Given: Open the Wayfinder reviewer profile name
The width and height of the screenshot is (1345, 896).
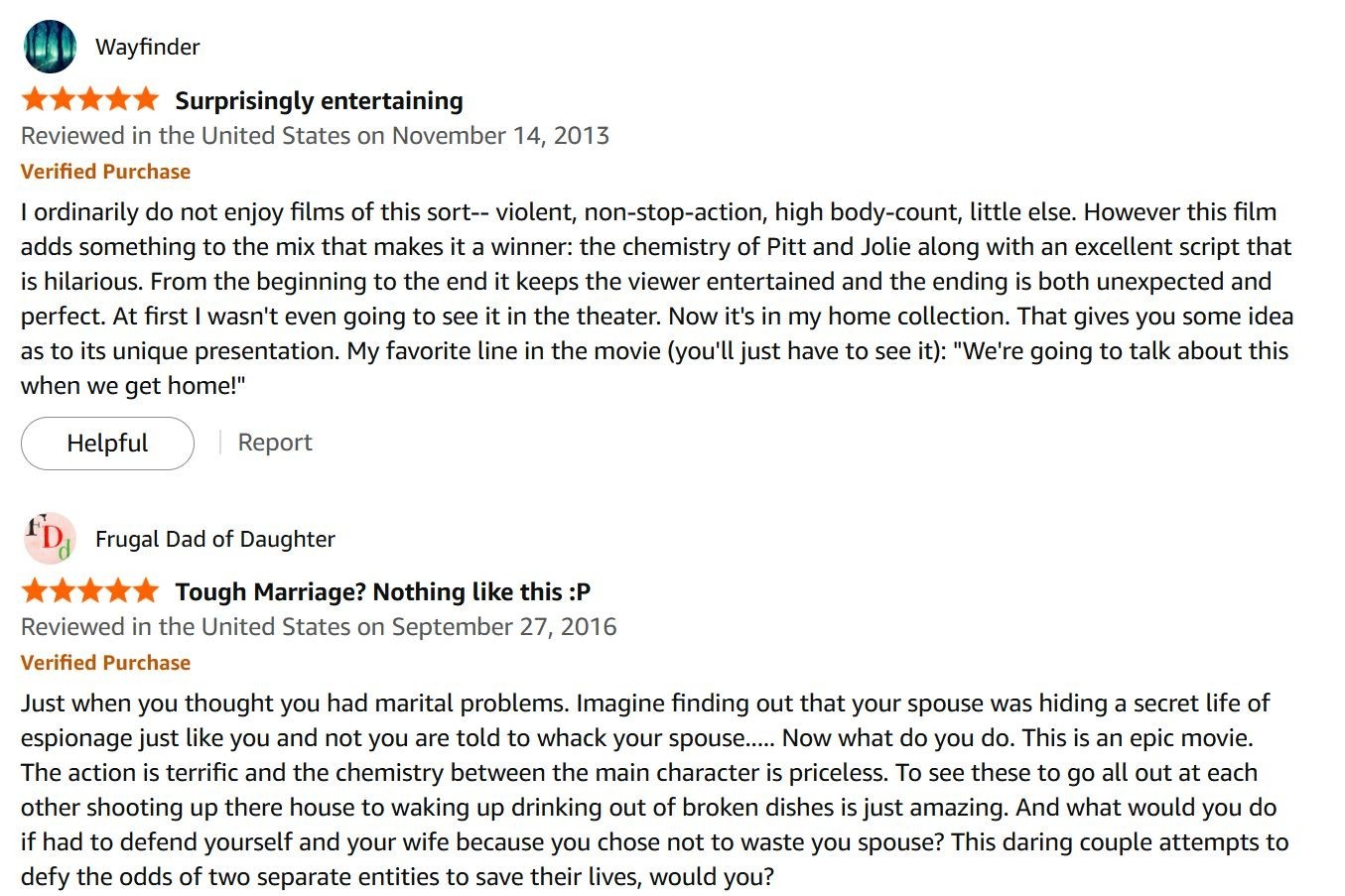Looking at the screenshot, I should (x=148, y=47).
